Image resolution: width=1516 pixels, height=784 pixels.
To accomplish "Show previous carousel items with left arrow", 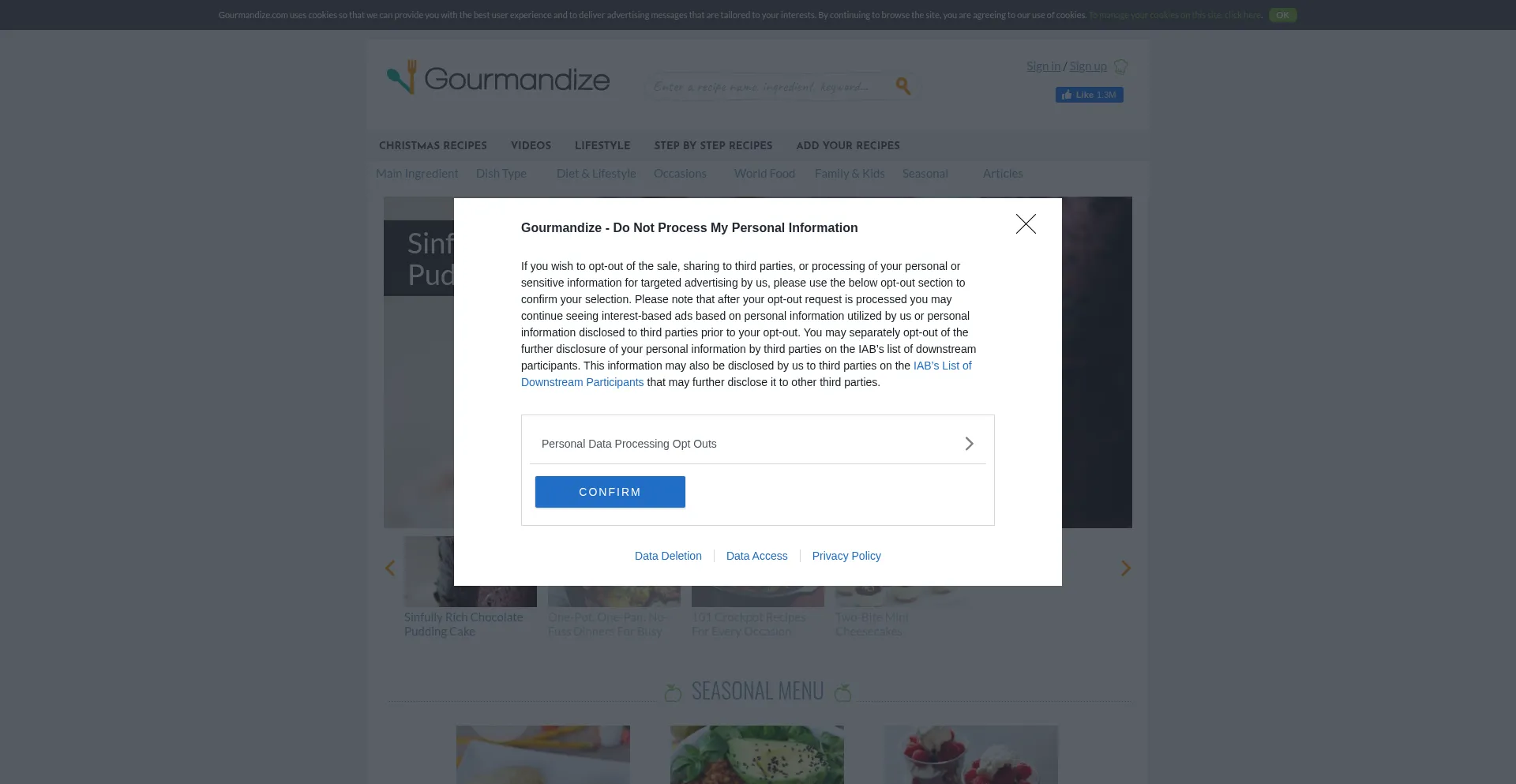I will coord(390,568).
